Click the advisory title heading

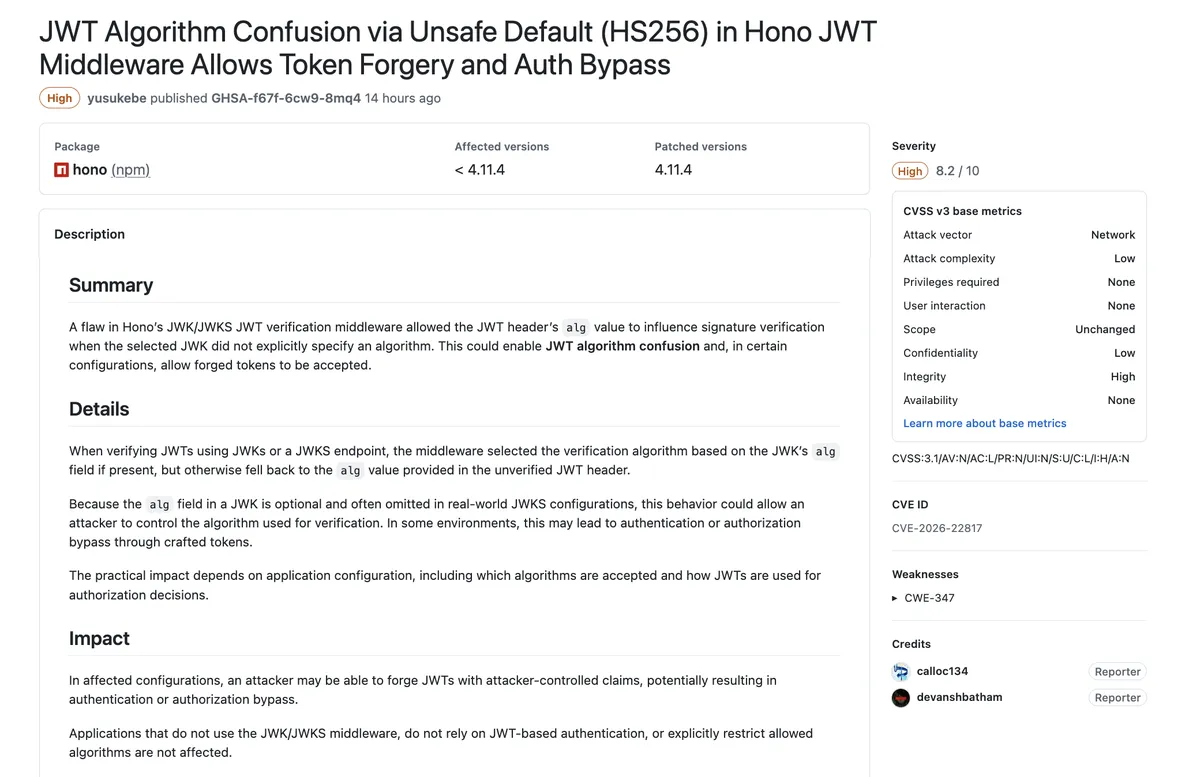[457, 48]
